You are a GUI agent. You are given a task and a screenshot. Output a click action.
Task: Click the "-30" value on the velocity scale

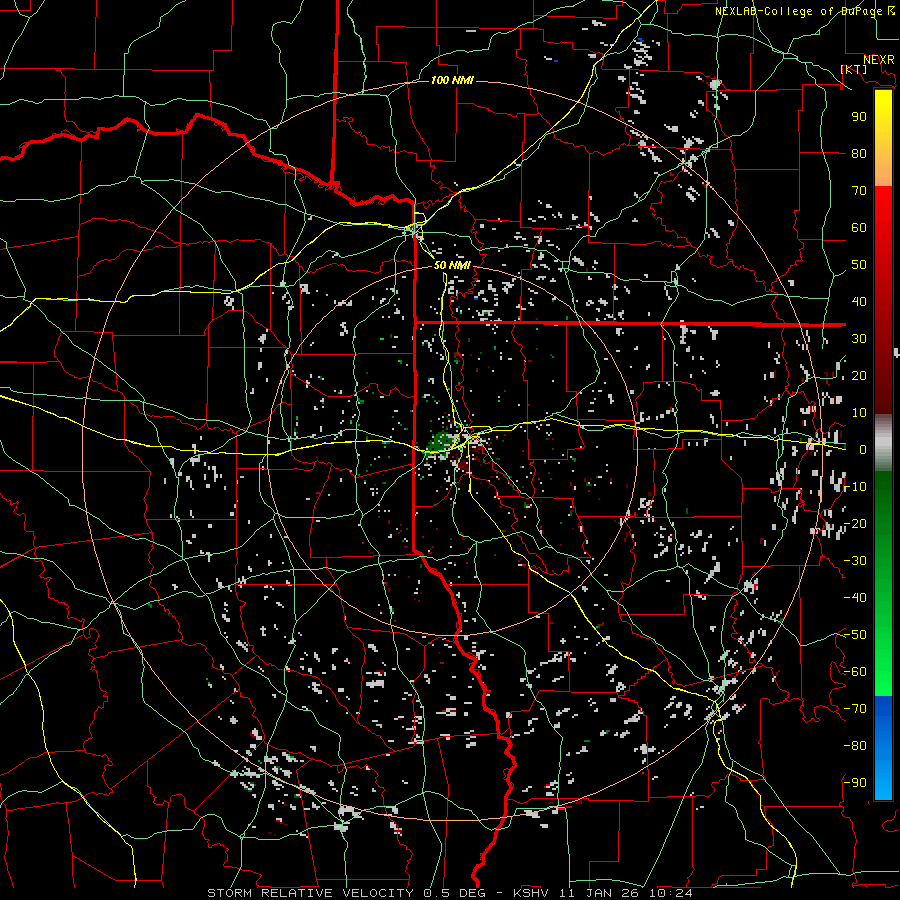(x=855, y=561)
